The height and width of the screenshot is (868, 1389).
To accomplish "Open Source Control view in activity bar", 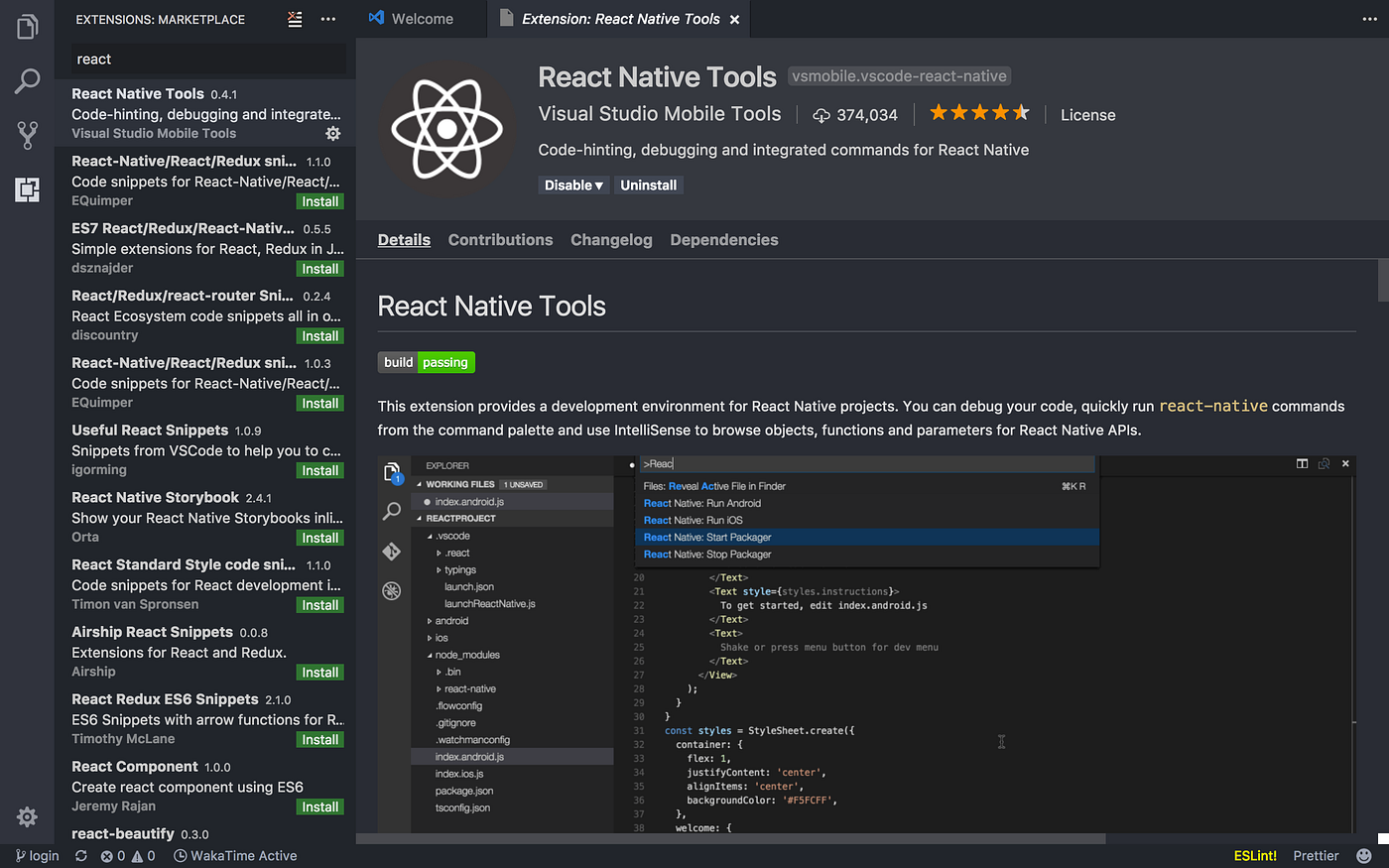I will click(27, 135).
